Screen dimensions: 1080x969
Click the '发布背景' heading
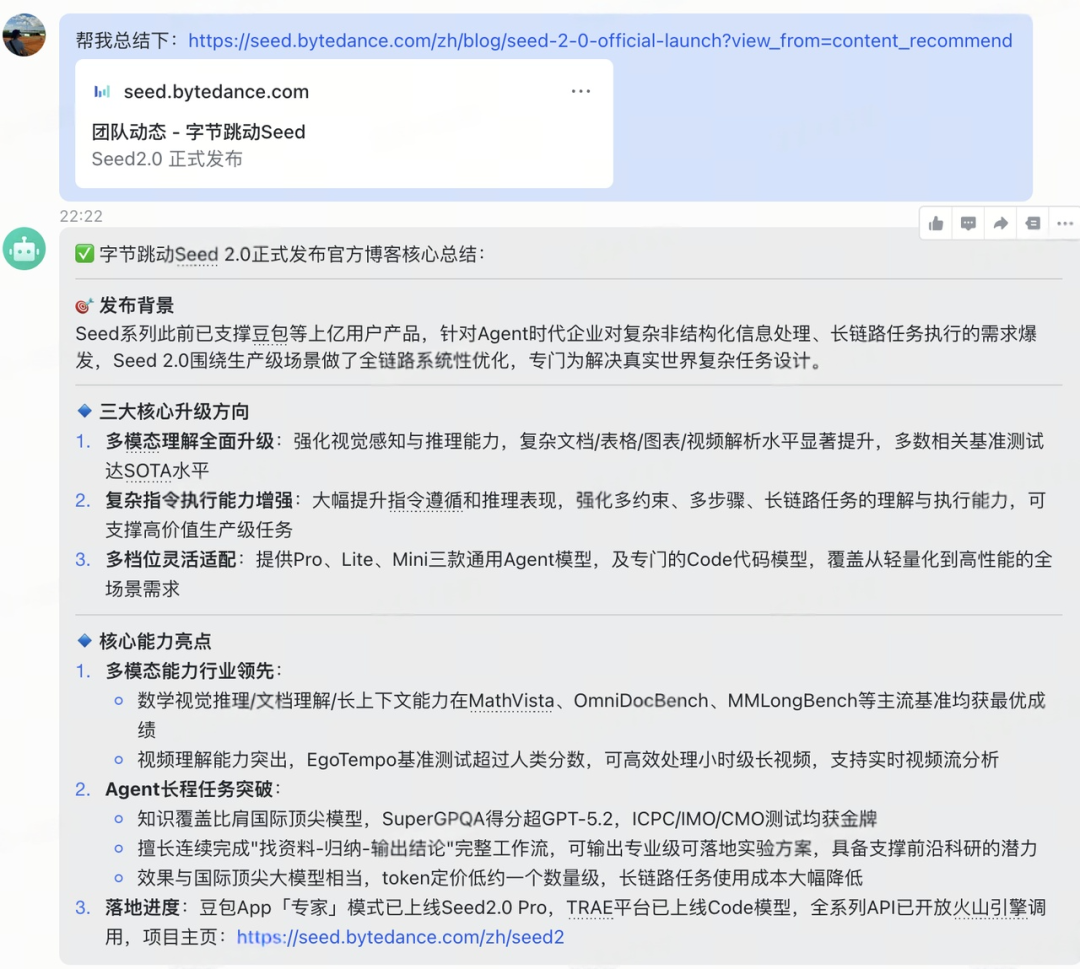coord(136,305)
